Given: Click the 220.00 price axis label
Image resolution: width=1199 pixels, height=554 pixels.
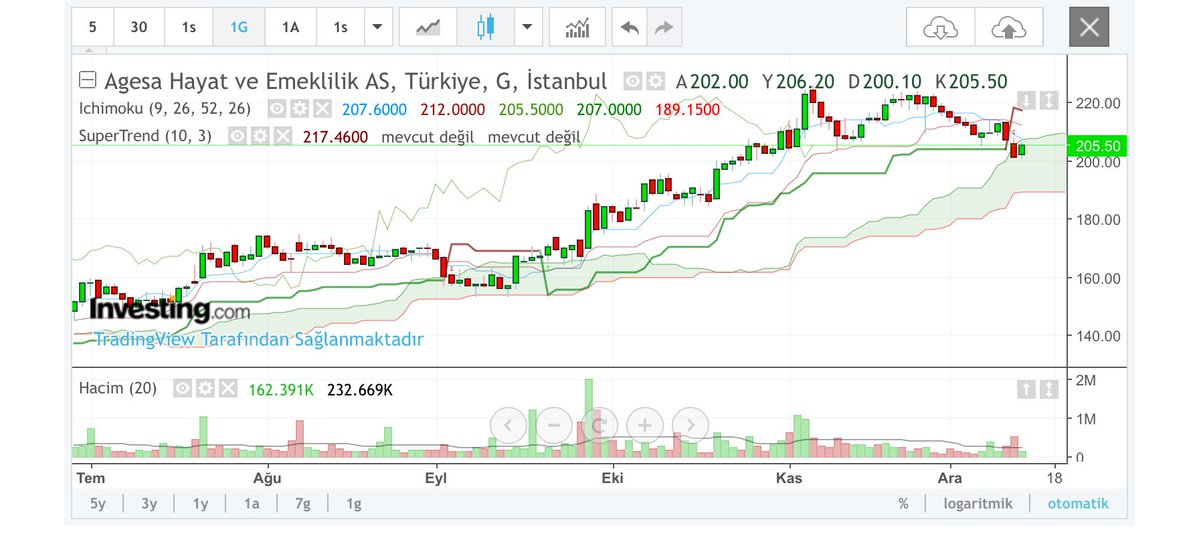Looking at the screenshot, I should click(1100, 103).
